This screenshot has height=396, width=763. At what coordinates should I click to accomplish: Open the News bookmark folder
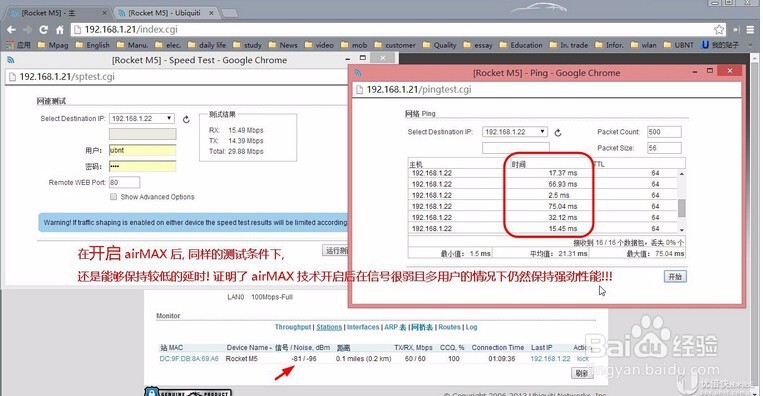283,45
